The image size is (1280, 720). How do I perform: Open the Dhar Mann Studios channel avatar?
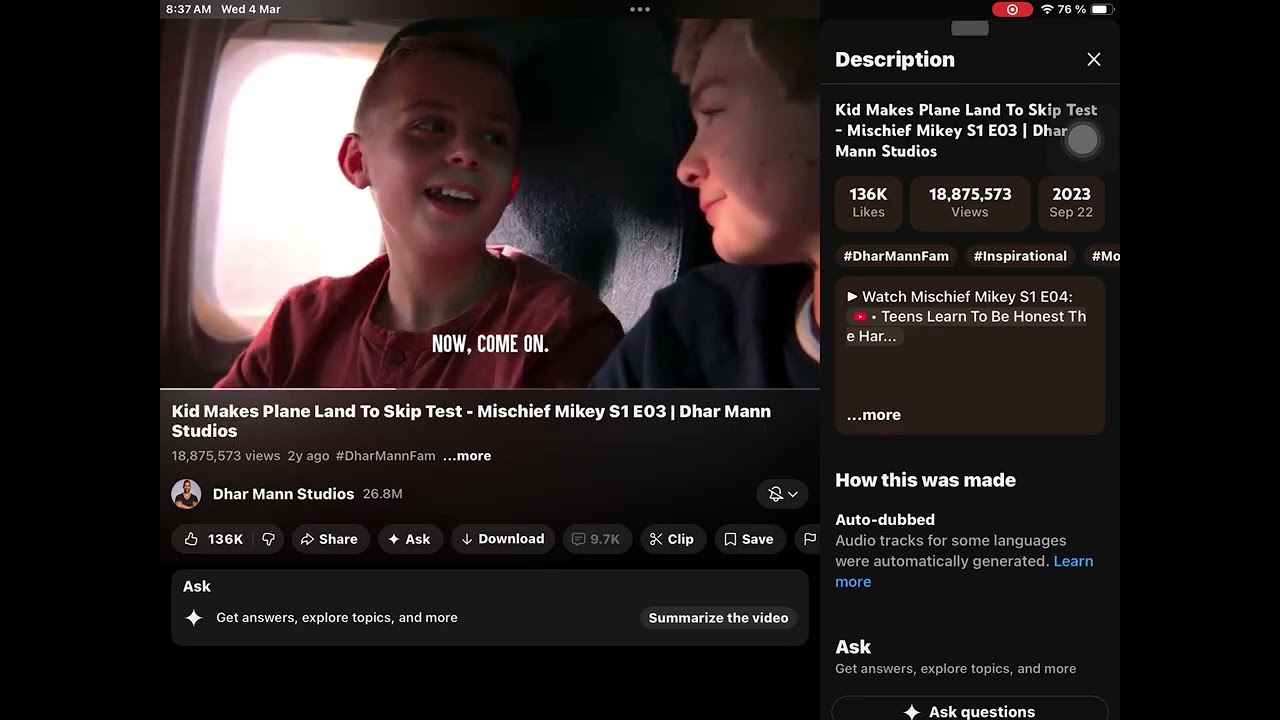(x=186, y=494)
